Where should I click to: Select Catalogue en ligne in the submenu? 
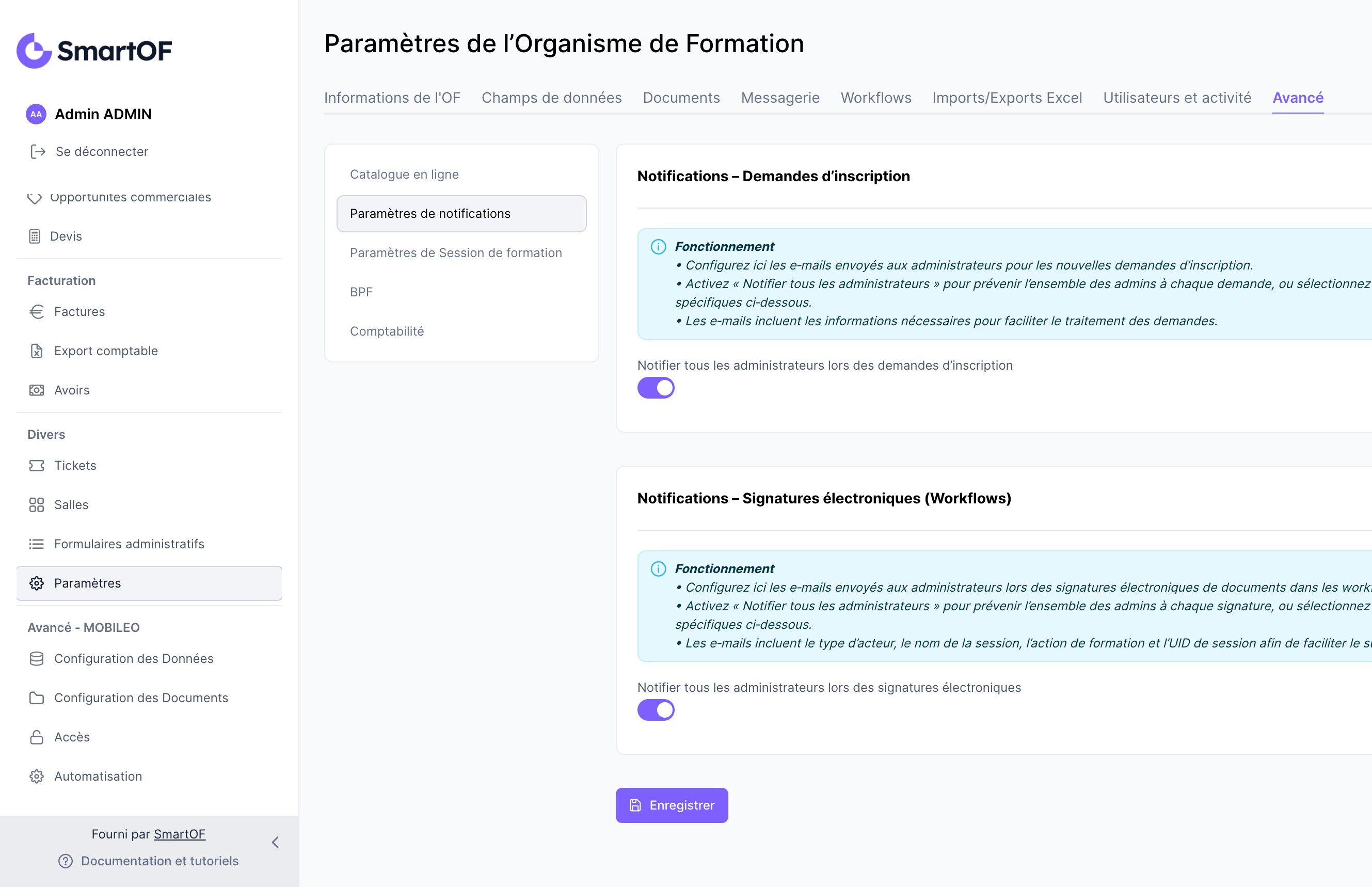click(404, 174)
